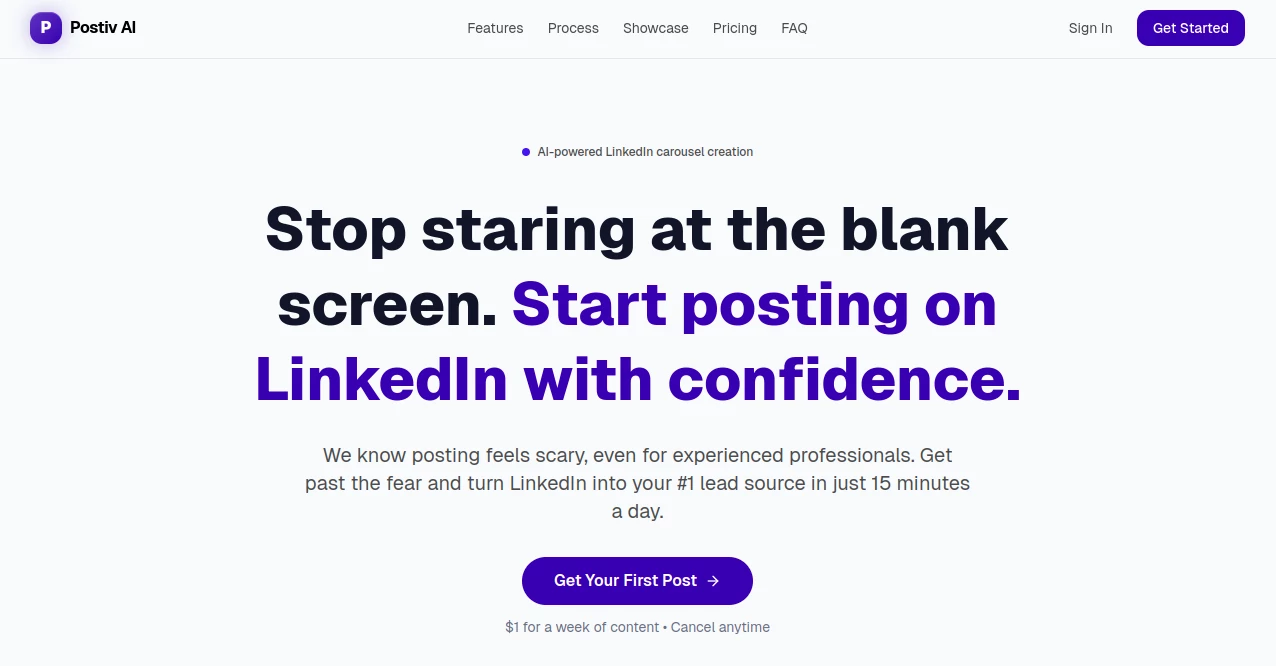Open the Pricing page from the top navigation
Viewport: 1276px width, 666px height.
coord(734,28)
